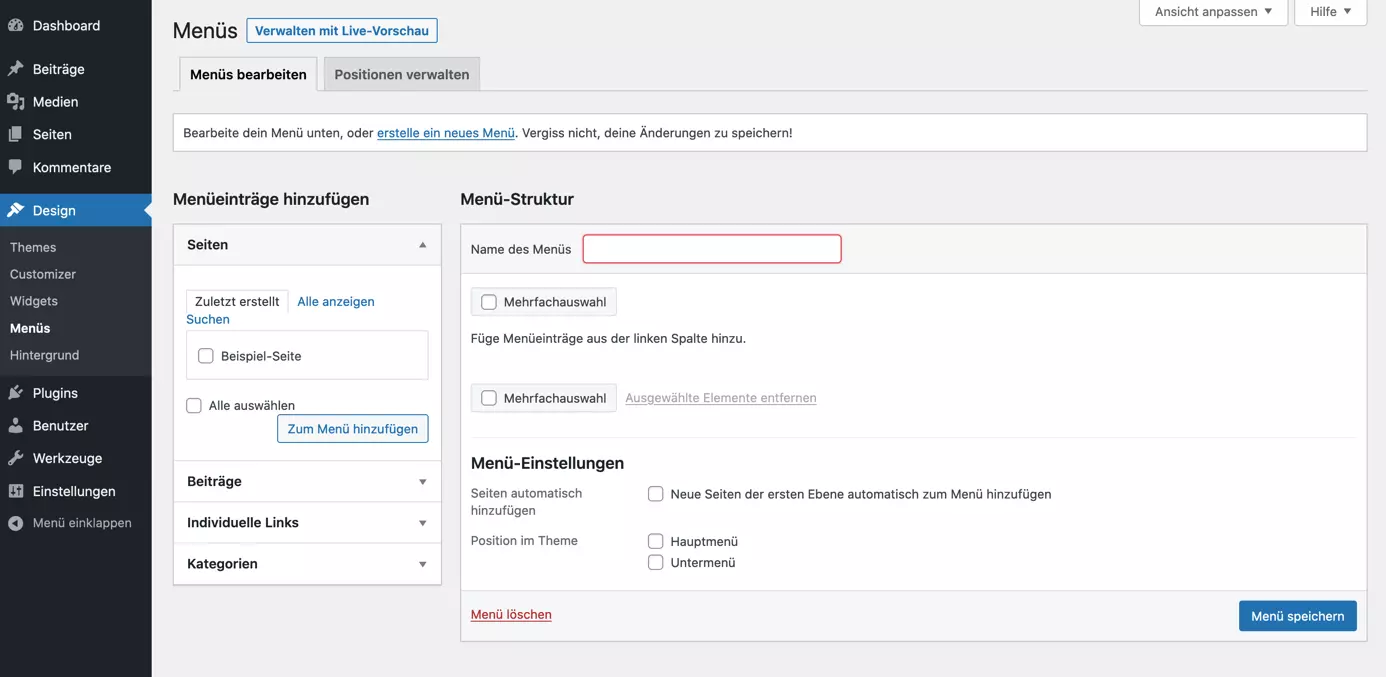Open Themes in Design submenu
1386x677 pixels.
click(33, 247)
